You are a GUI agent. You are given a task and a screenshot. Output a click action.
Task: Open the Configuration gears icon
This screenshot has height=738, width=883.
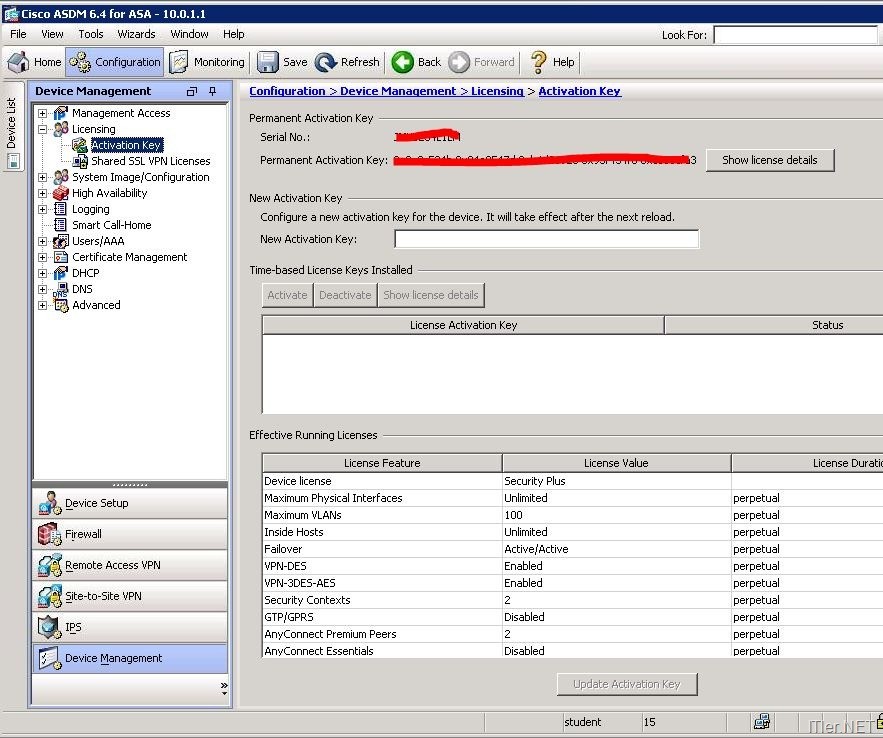[80, 62]
